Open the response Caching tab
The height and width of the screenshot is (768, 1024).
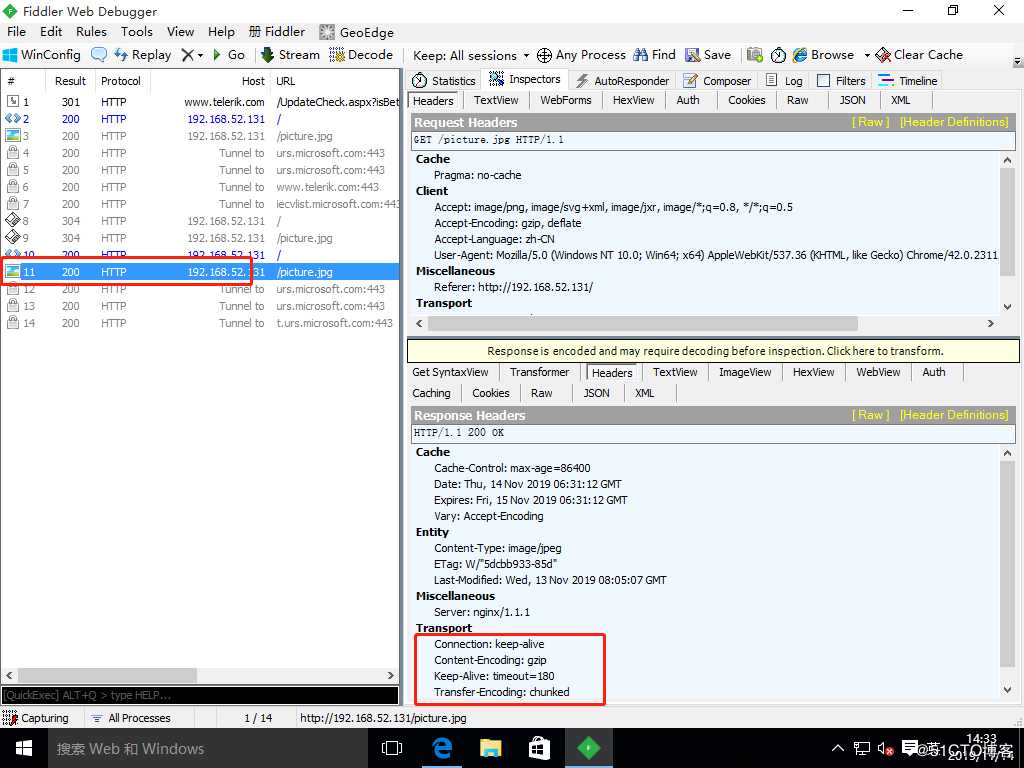[x=432, y=392]
